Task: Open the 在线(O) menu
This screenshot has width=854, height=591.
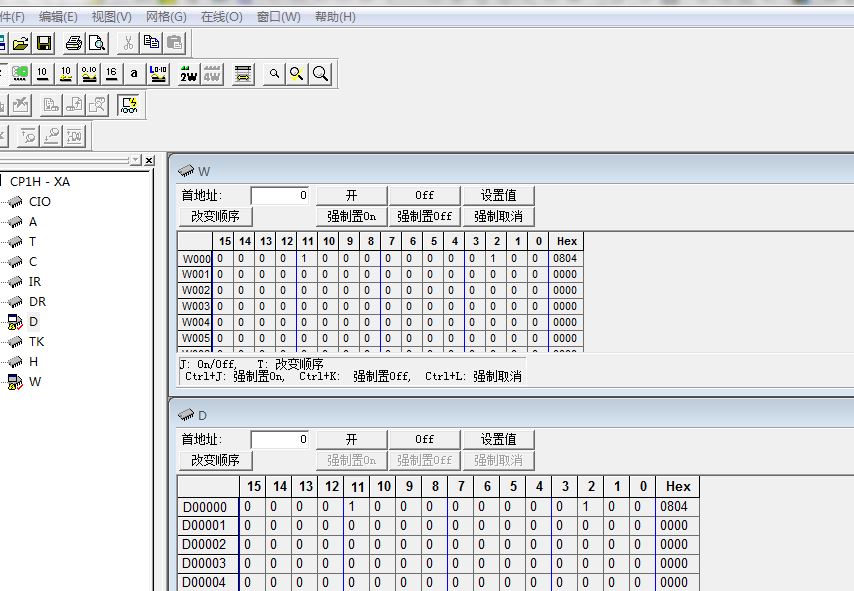Action: pos(221,17)
